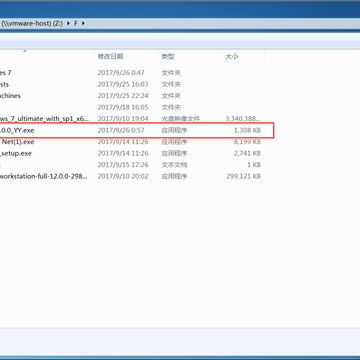360x360 pixels.
Task: Select the folder ending in "es 7"
Action: pos(132,73)
